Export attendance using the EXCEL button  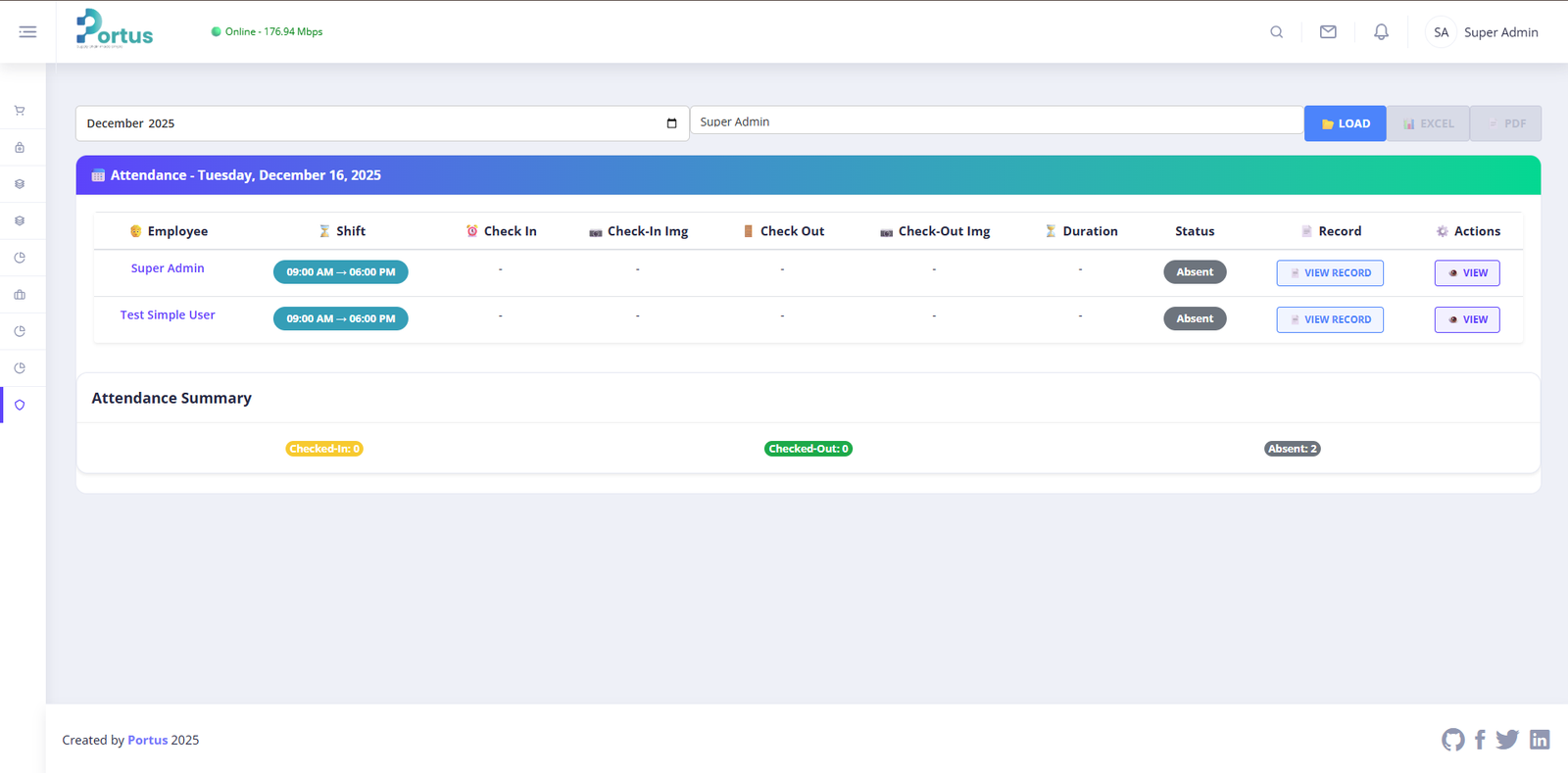point(1428,123)
